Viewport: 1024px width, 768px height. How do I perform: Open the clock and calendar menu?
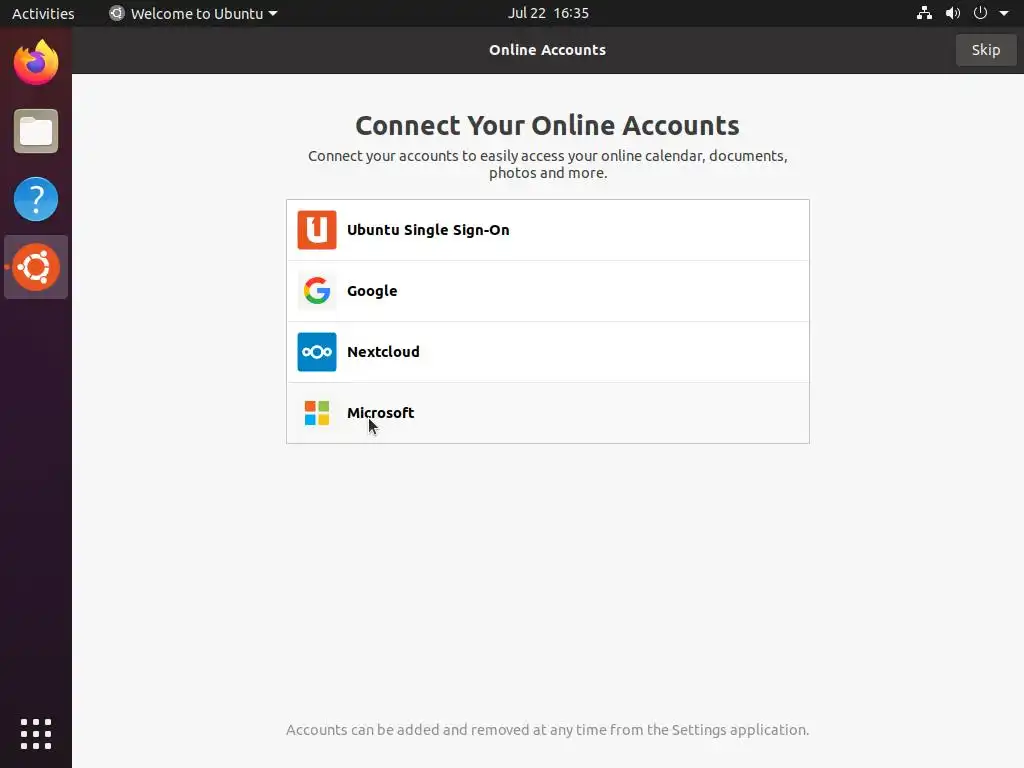pyautogui.click(x=549, y=13)
